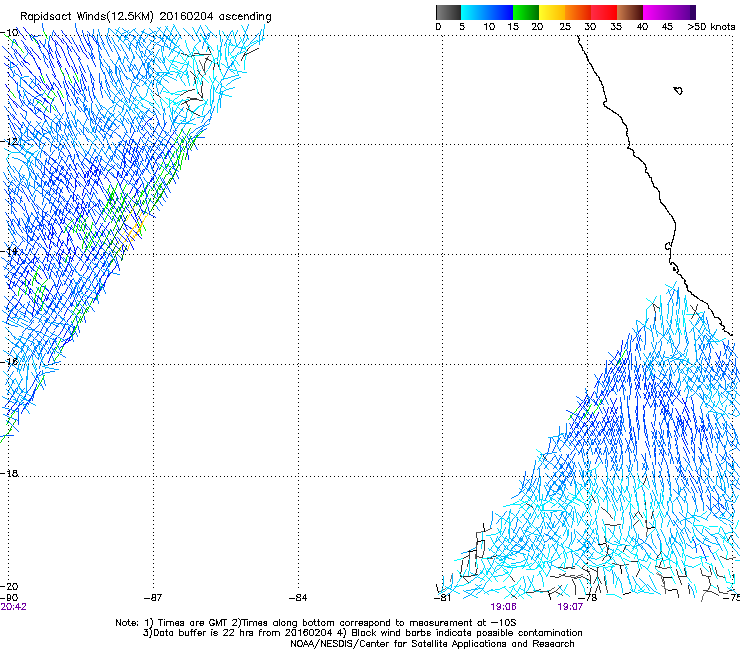Select the '-18' latitude label
Viewport: 740px width, 650px height.
coord(9,473)
